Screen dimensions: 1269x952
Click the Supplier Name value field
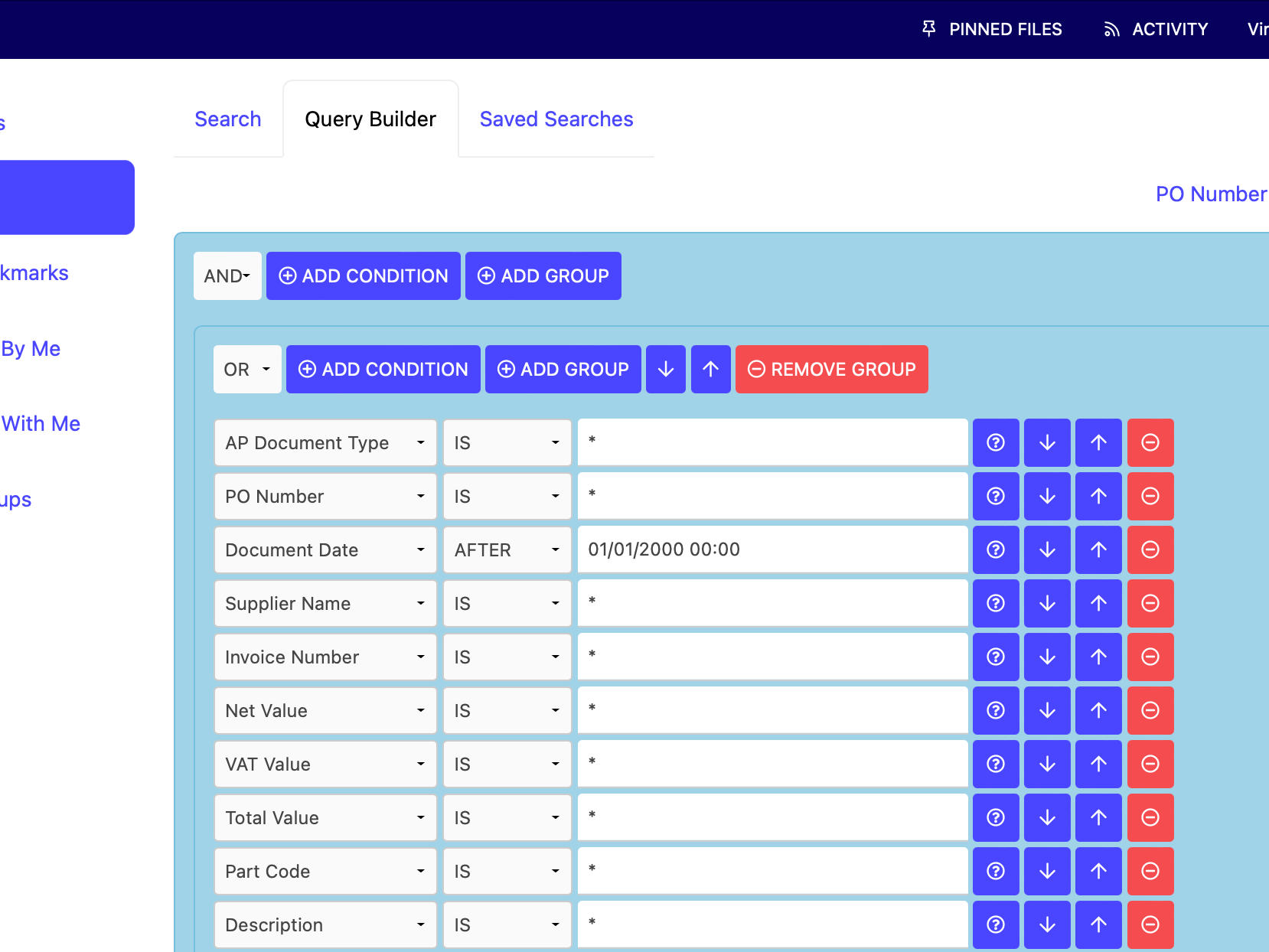coord(773,603)
